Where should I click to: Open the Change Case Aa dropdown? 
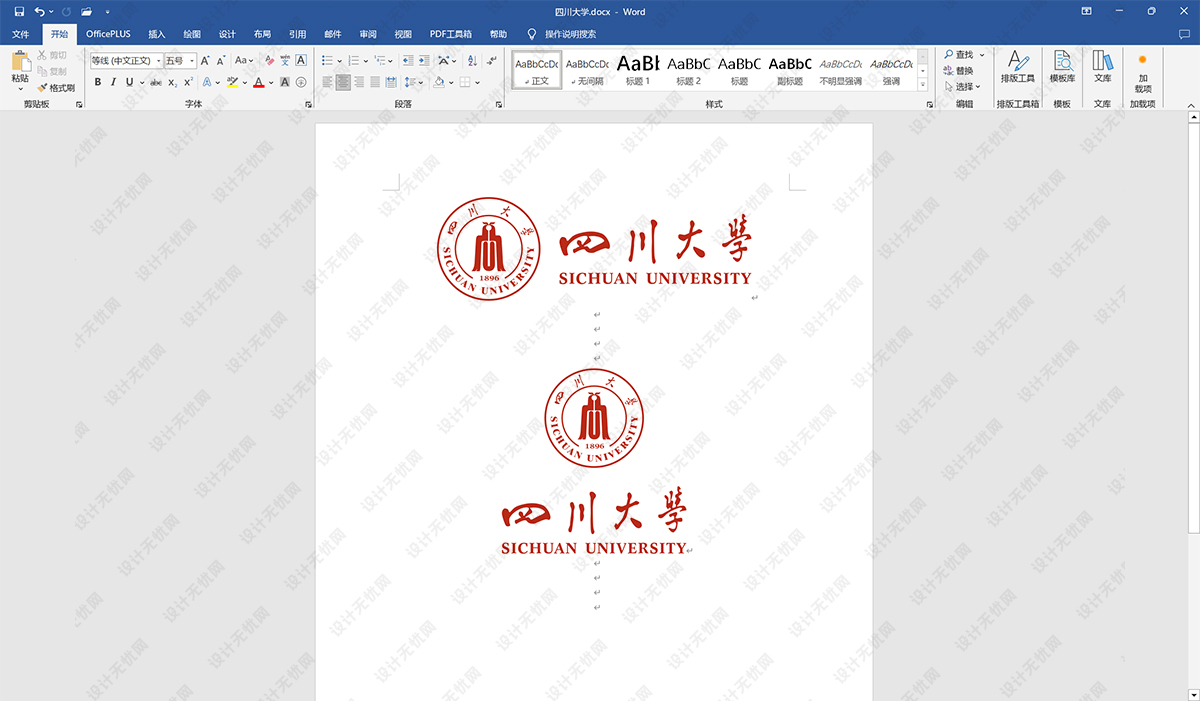[x=245, y=61]
